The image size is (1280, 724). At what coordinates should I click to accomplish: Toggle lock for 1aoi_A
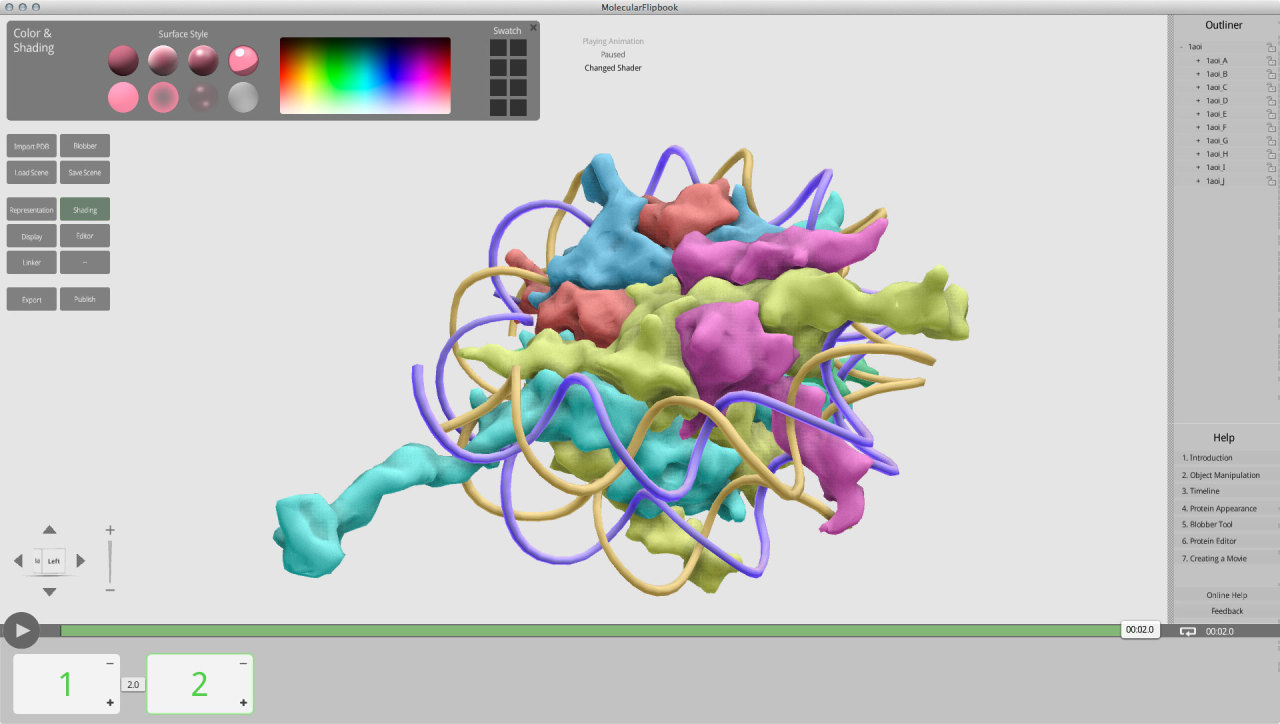tap(1271, 61)
